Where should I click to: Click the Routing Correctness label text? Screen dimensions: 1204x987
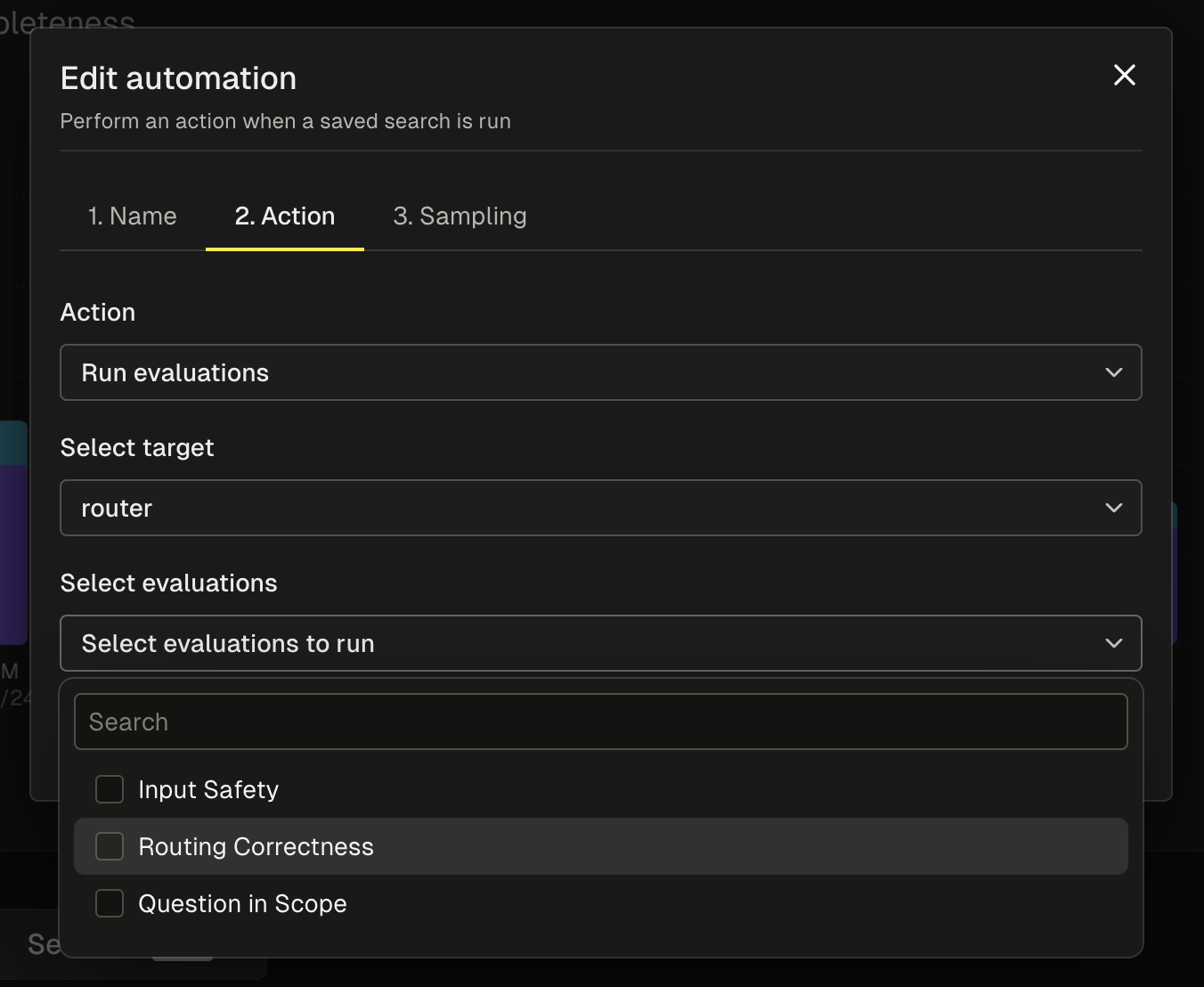point(256,847)
